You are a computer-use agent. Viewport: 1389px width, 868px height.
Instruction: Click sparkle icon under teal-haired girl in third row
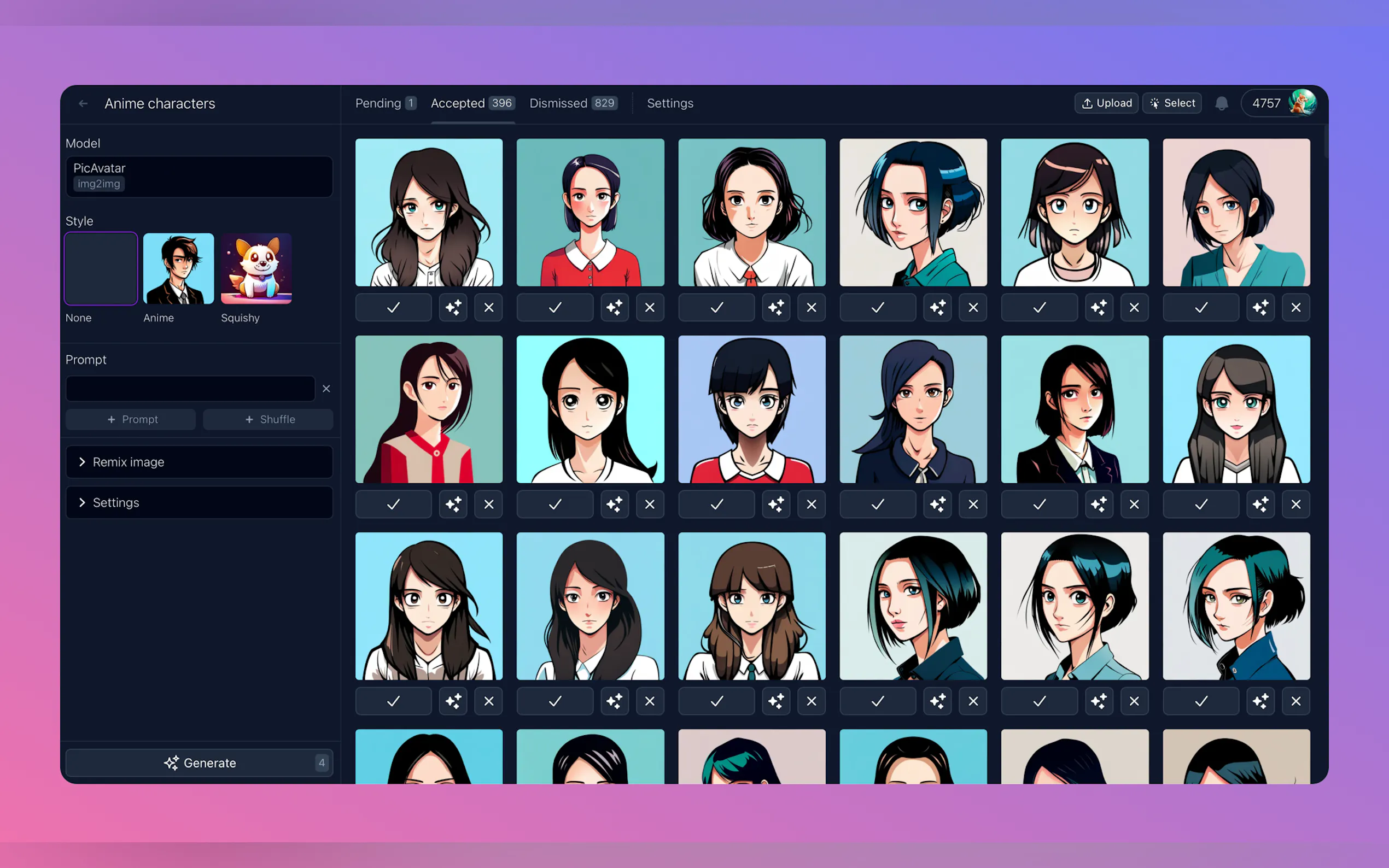coord(1260,701)
